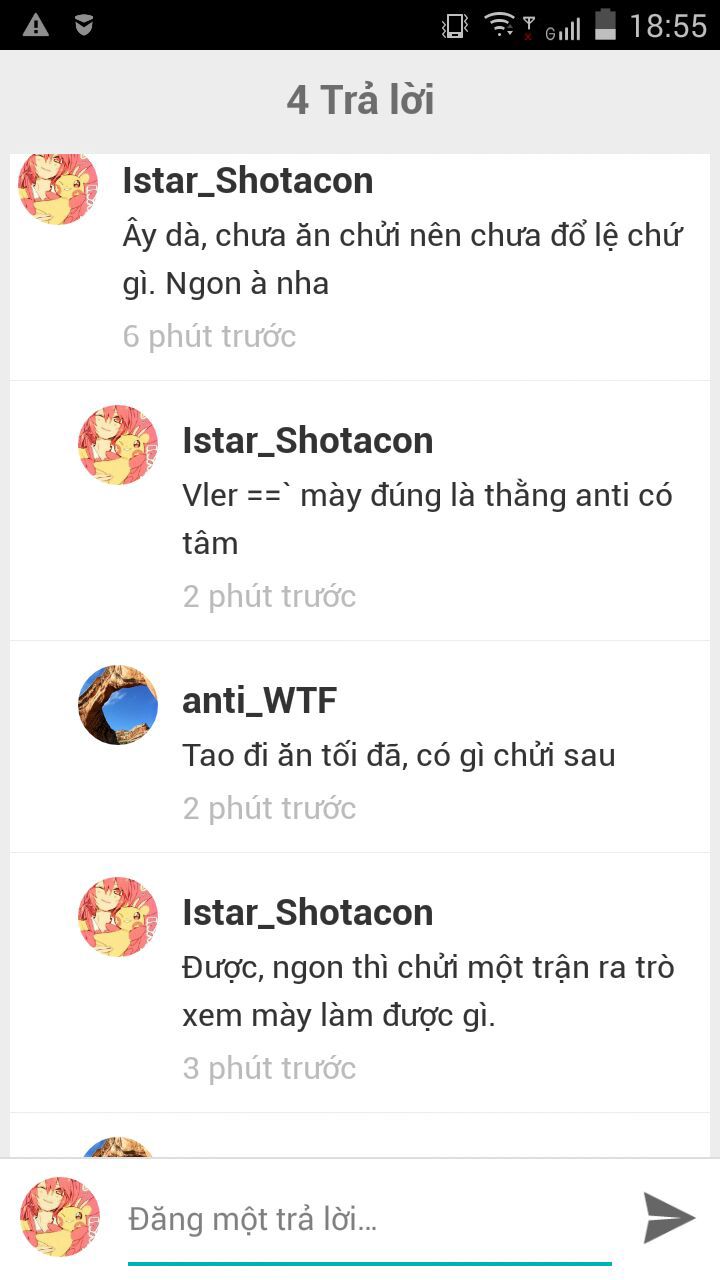720x1280 pixels.
Task: Tap the signal strength icon
Action: tap(563, 27)
